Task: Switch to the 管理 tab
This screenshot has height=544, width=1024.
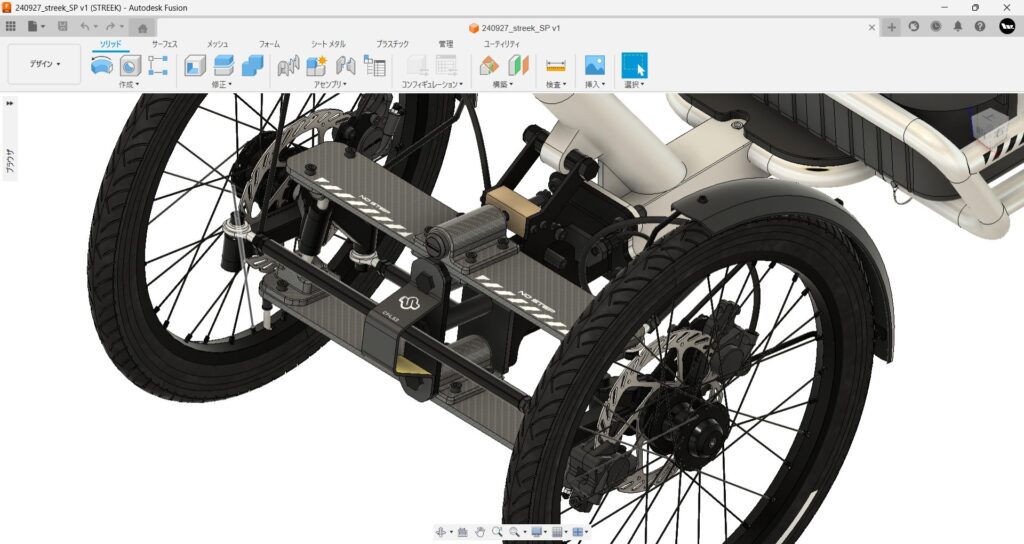Action: tap(445, 44)
